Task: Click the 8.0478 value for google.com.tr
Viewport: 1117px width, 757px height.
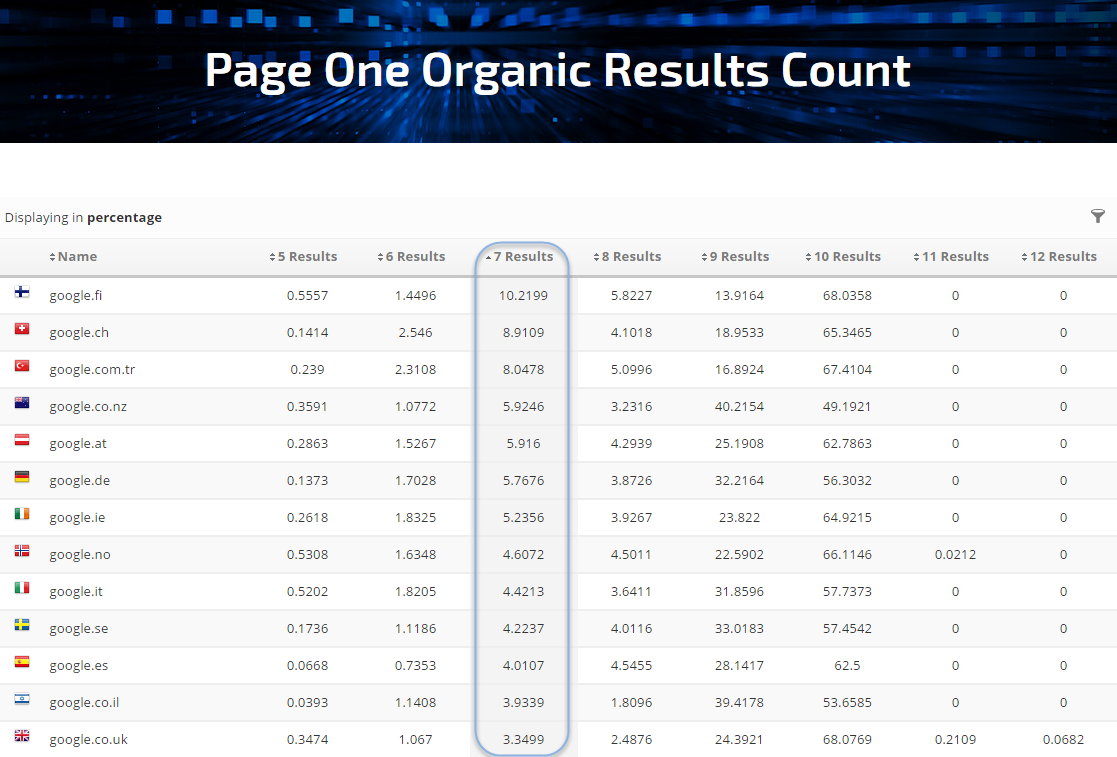Action: point(524,370)
